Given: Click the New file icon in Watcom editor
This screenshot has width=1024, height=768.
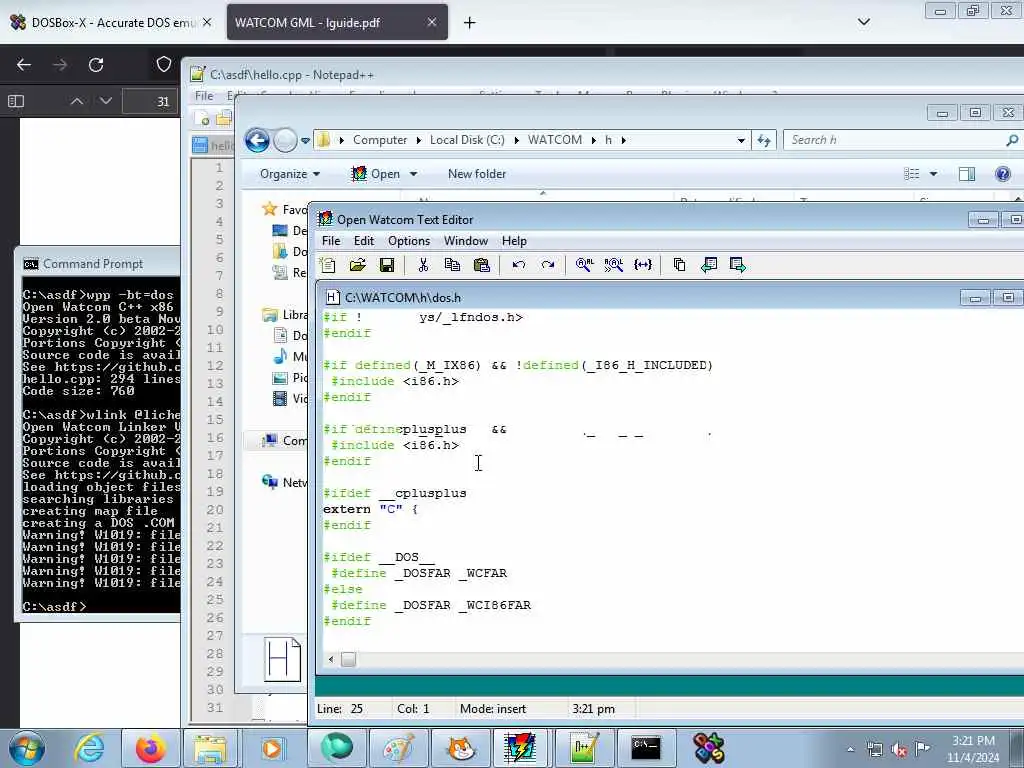Looking at the screenshot, I should coord(328,264).
